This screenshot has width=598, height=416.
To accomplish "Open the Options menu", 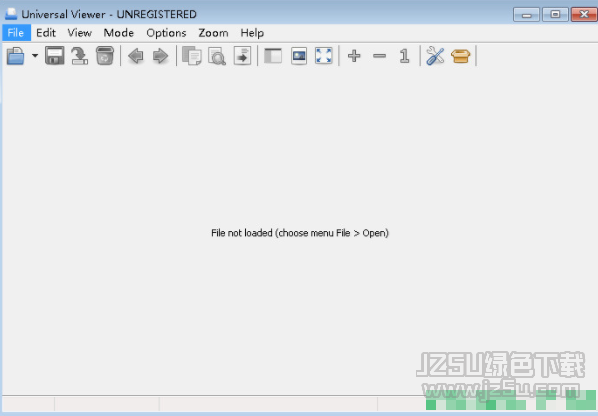I will (x=166, y=33).
